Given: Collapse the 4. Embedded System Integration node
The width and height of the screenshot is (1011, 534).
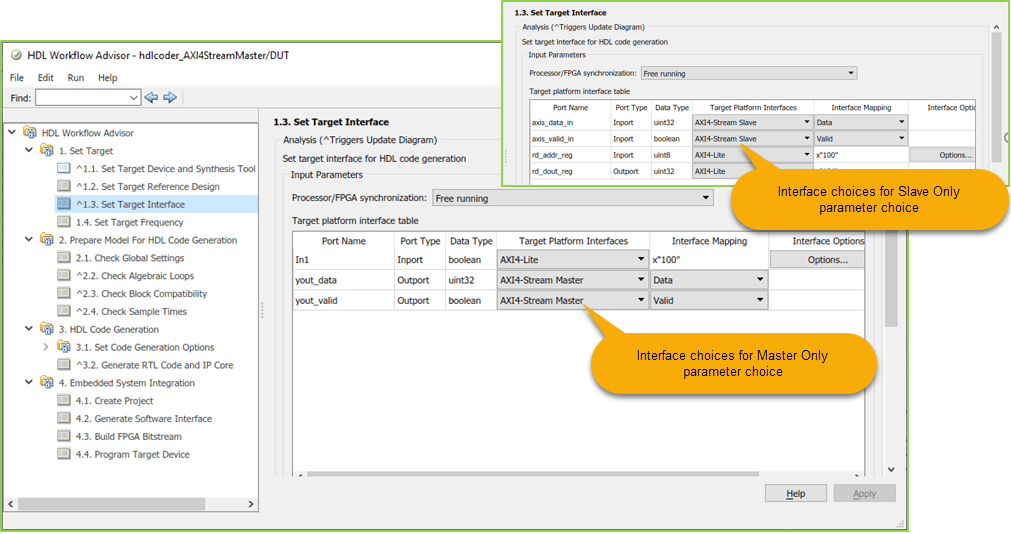Looking at the screenshot, I should [x=28, y=382].
